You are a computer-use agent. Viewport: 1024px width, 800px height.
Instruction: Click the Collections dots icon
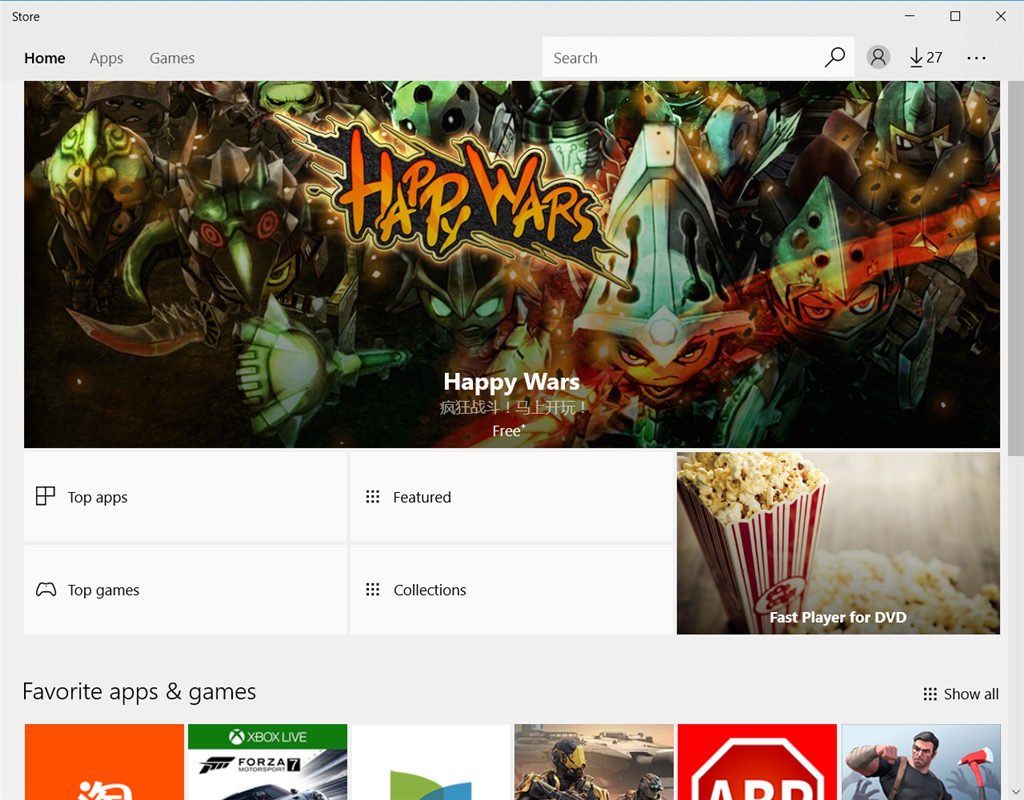[x=372, y=590]
